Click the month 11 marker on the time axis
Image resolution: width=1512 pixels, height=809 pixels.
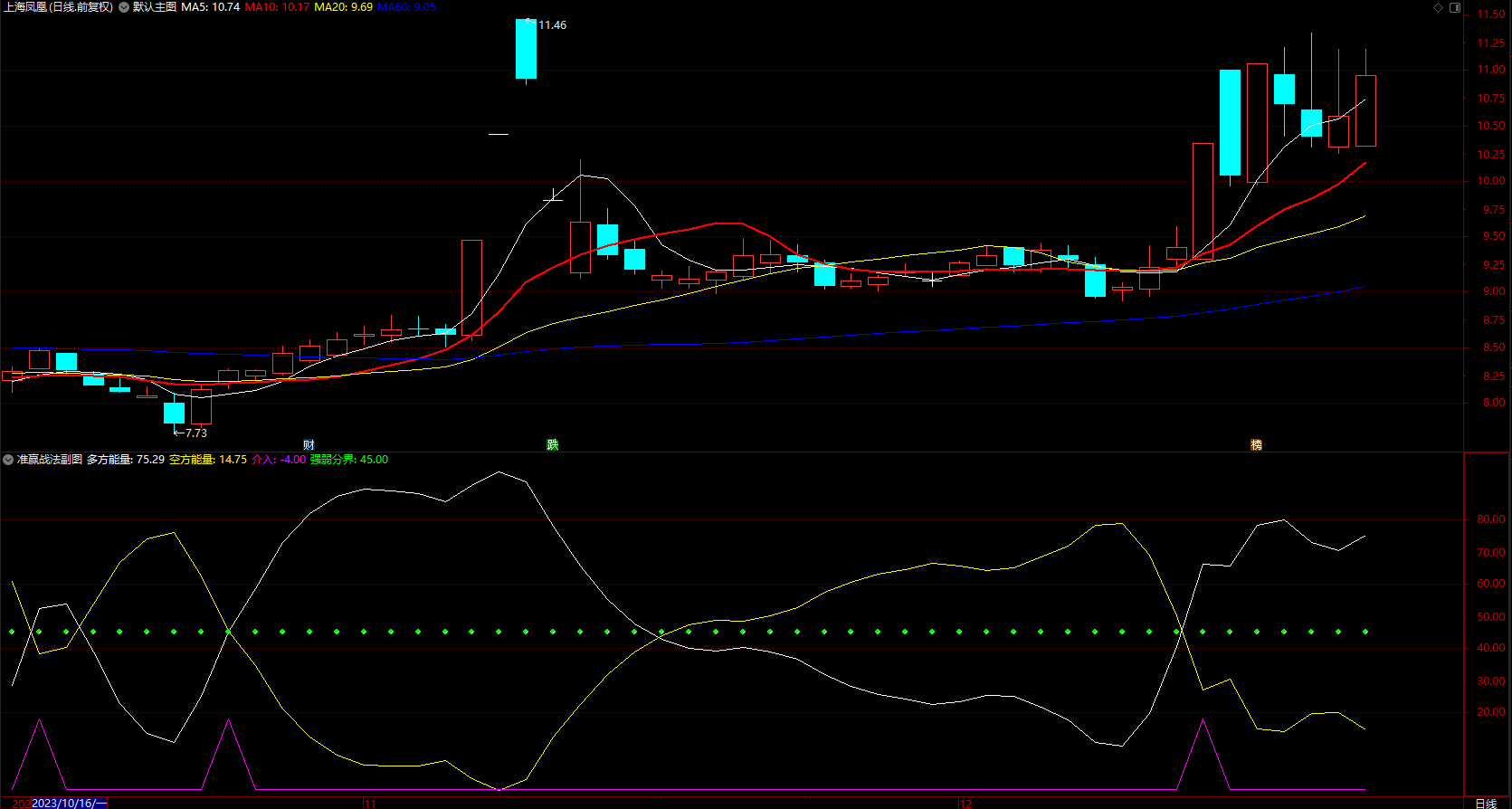pyautogui.click(x=369, y=804)
